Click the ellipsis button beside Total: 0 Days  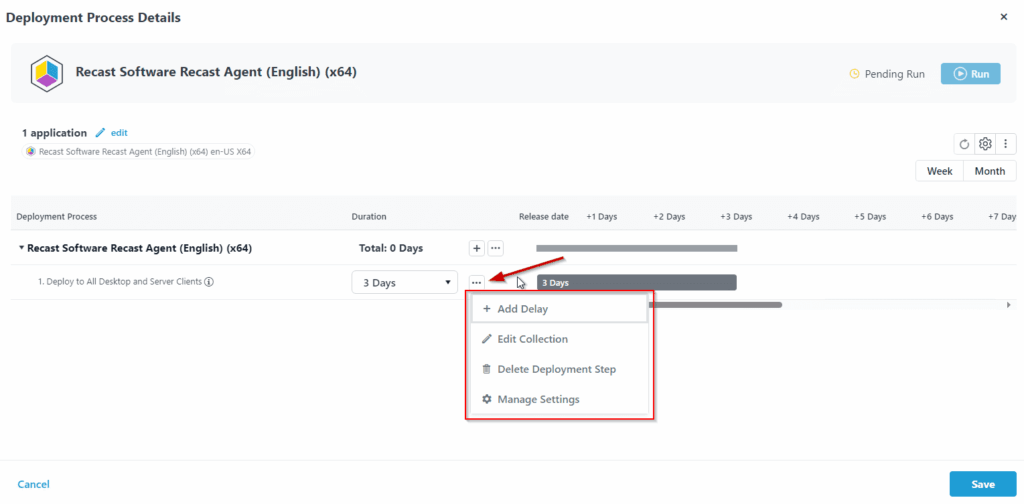(495, 248)
